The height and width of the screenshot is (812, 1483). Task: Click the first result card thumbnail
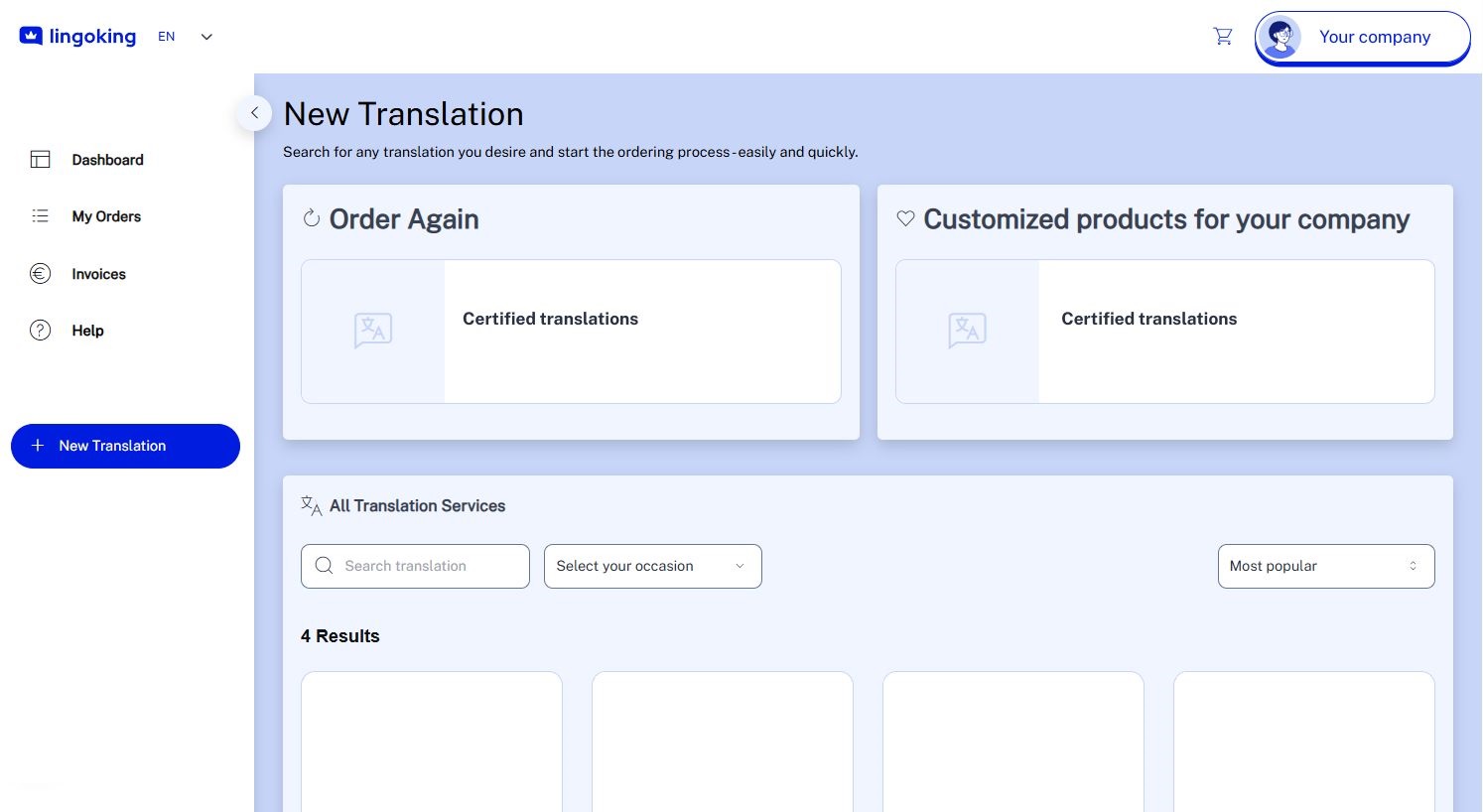pyautogui.click(x=431, y=741)
